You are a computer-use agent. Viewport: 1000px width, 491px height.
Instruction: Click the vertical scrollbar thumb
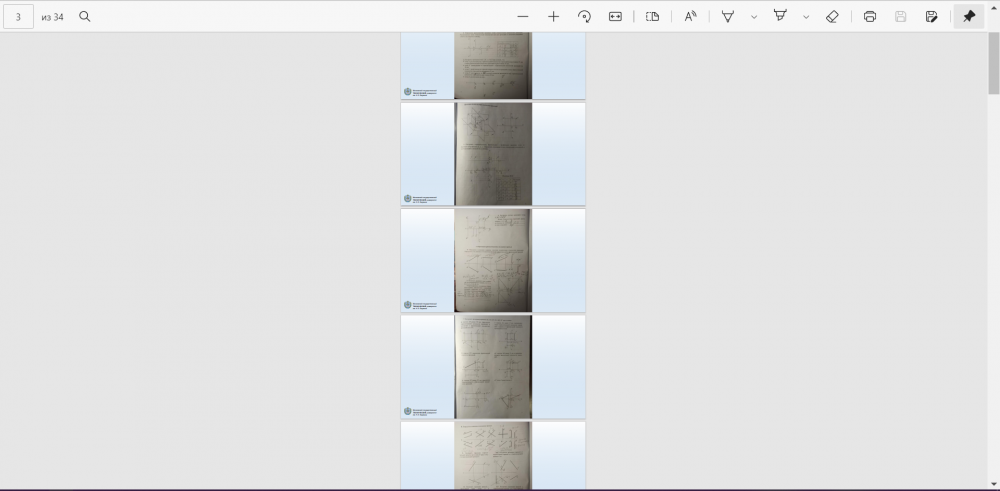(993, 65)
